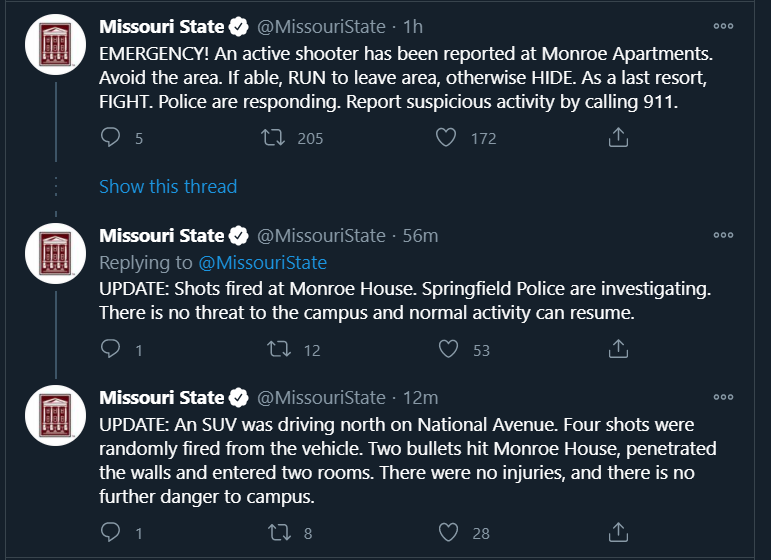The height and width of the screenshot is (560, 771).
Task: Open more options on the 1h tweet
Action: tap(723, 26)
